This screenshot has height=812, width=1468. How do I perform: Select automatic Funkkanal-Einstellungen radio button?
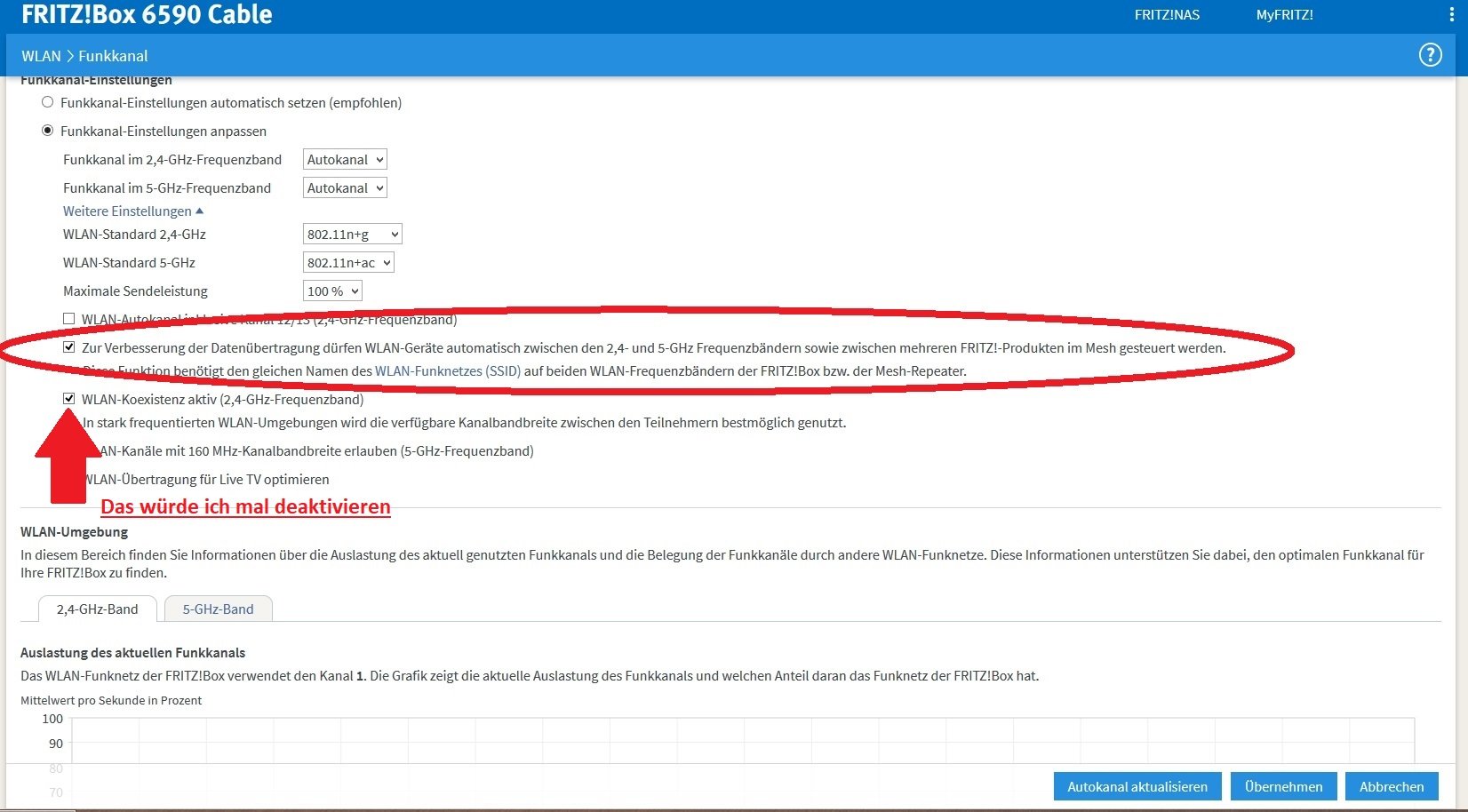click(x=48, y=102)
